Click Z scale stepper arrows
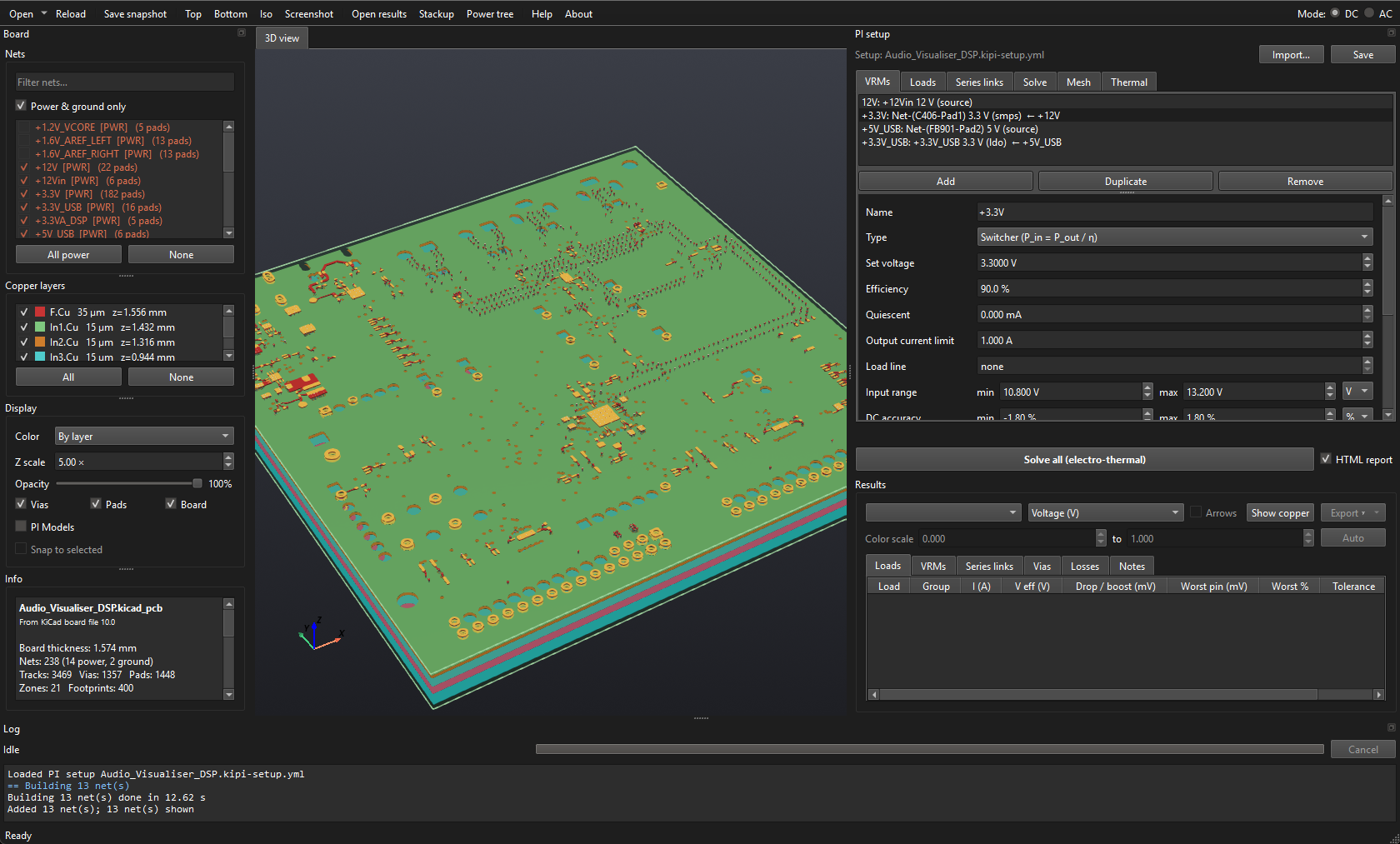The height and width of the screenshot is (844, 1400). tap(228, 462)
